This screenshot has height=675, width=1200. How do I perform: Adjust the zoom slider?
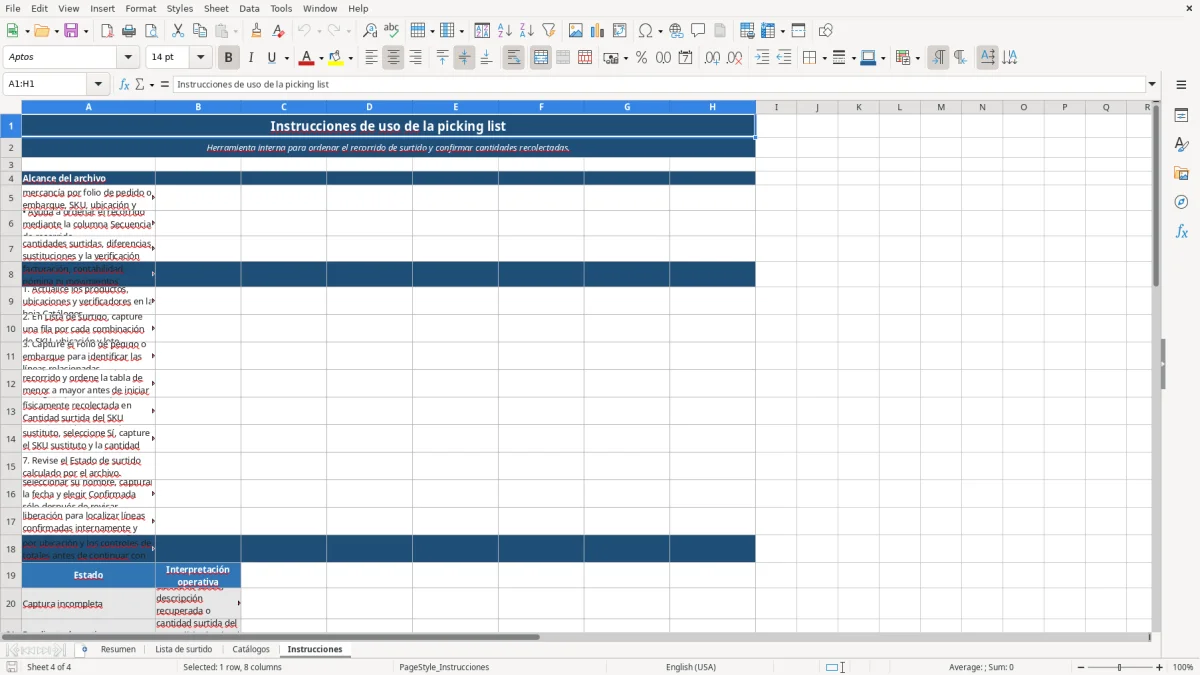pos(1120,667)
